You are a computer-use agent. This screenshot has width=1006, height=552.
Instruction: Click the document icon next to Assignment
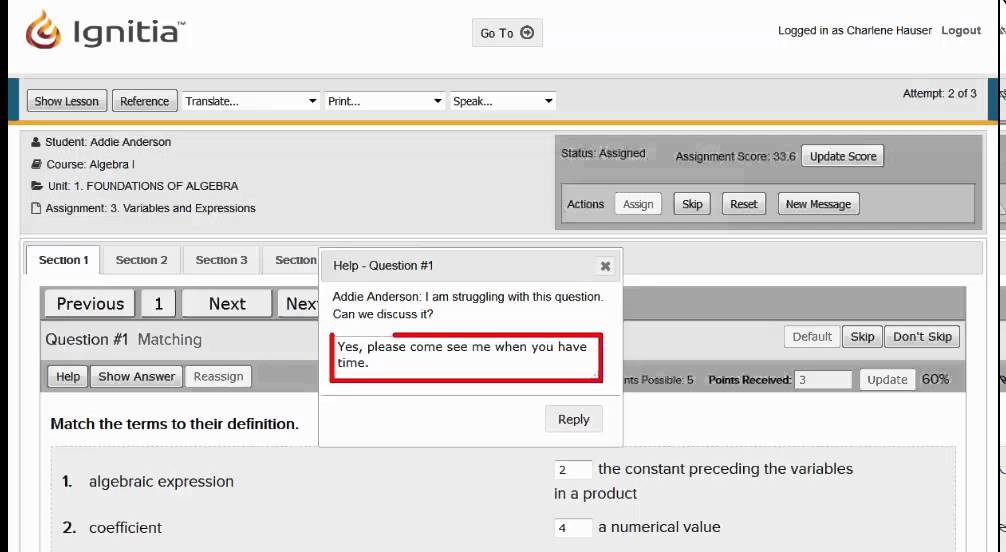coord(36,208)
